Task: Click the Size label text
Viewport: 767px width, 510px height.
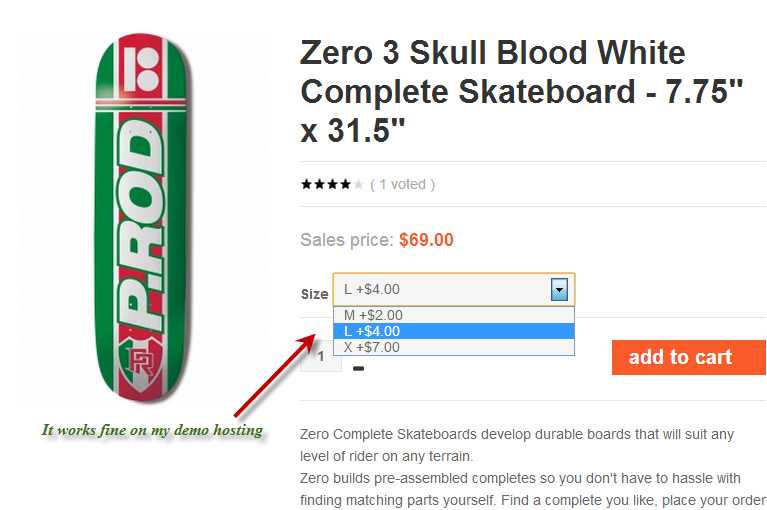Action: point(314,294)
